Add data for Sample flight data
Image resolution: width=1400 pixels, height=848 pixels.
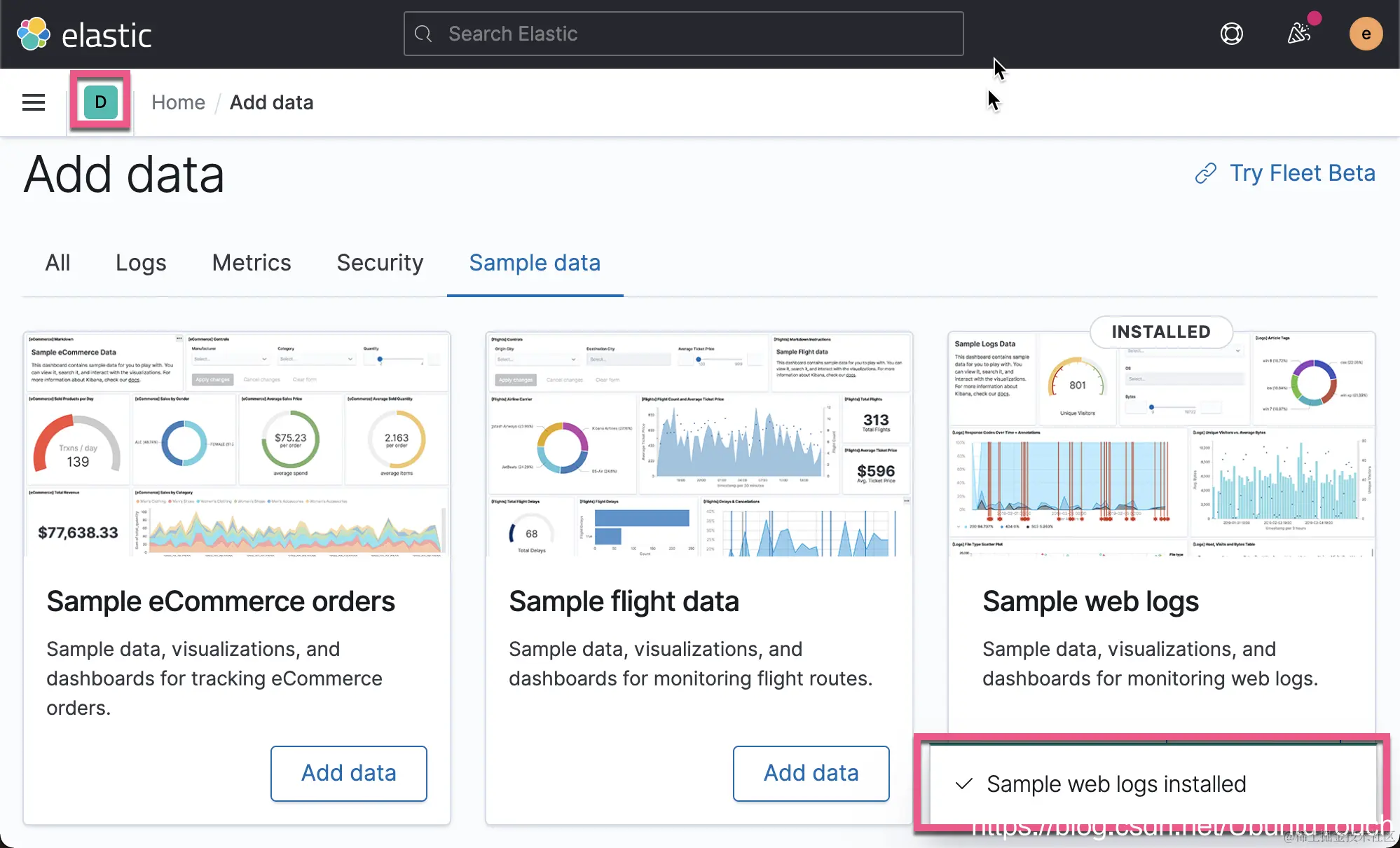click(x=811, y=773)
